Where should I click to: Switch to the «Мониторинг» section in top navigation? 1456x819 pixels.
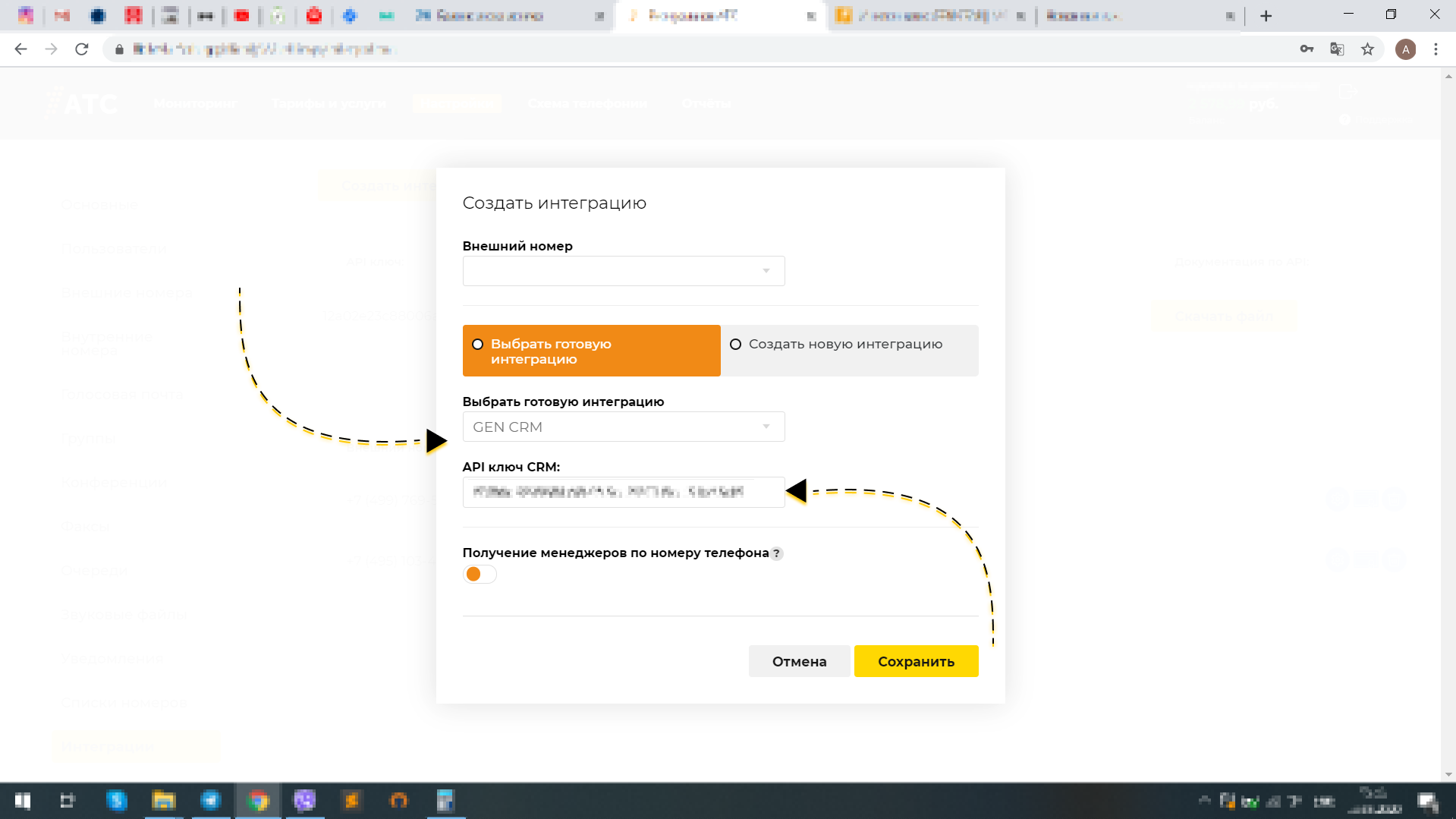point(194,103)
